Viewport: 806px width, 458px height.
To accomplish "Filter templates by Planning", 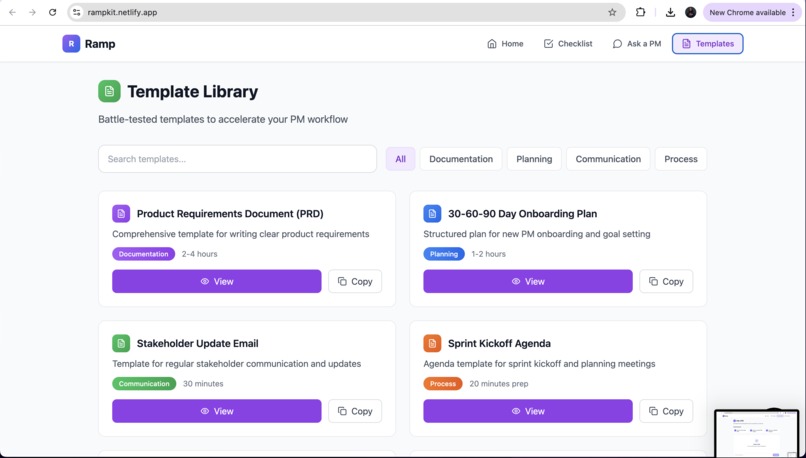I will 534,159.
